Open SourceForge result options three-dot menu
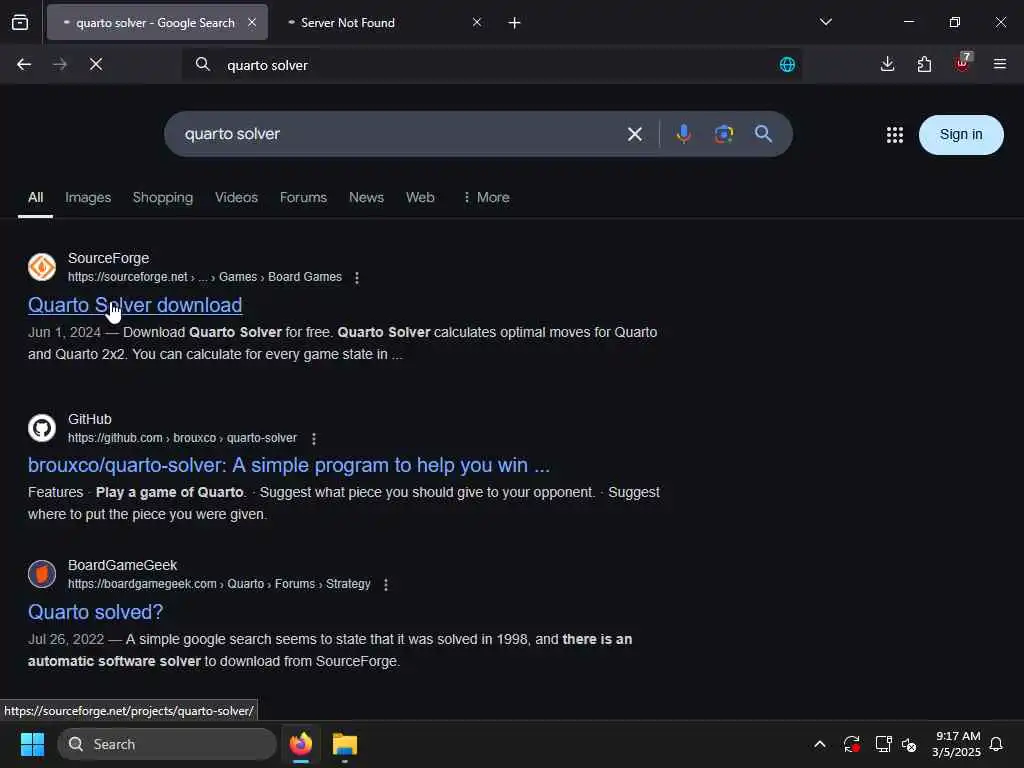This screenshot has width=1024, height=768. (357, 278)
